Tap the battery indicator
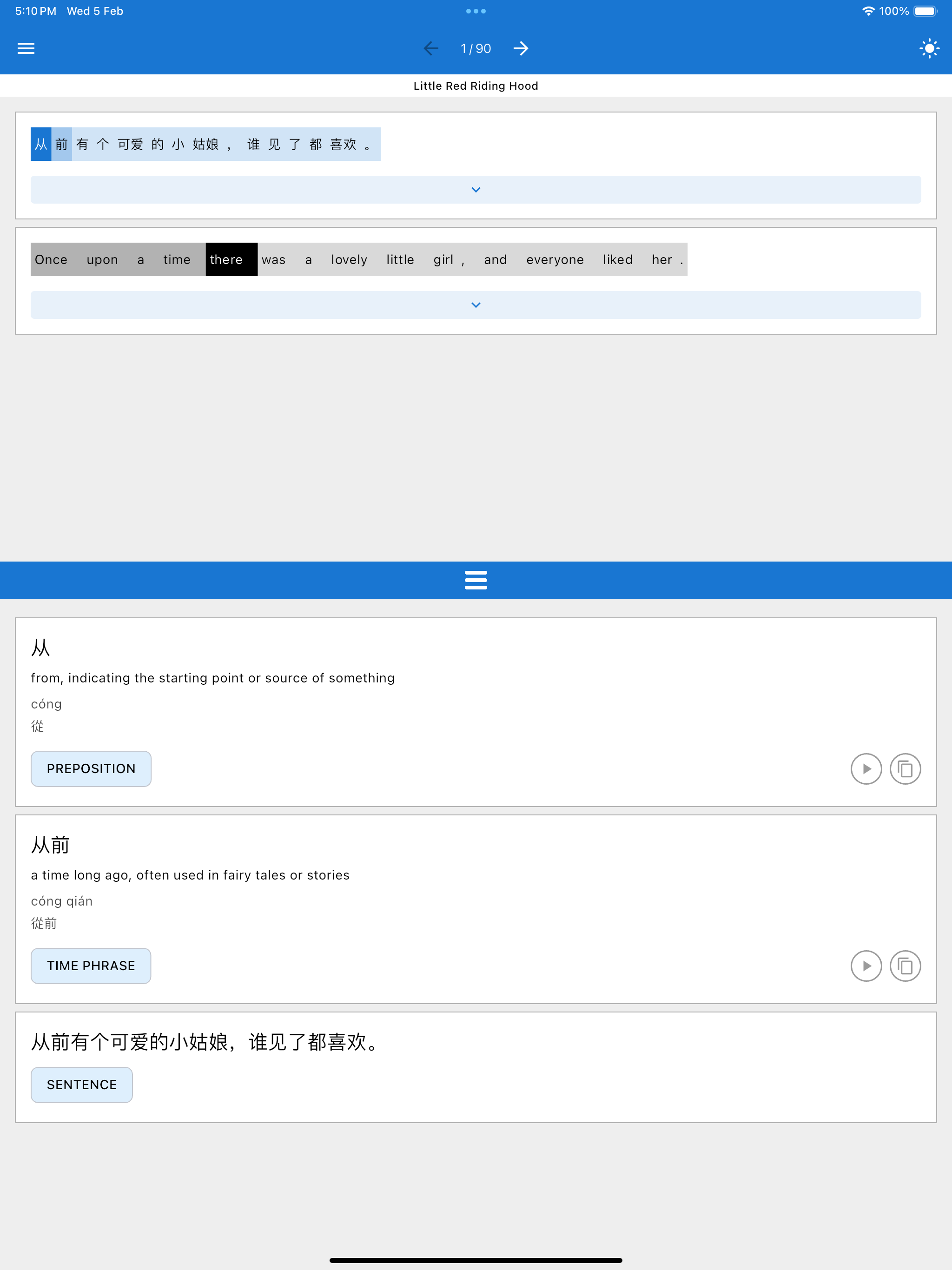The image size is (952, 1270). pyautogui.click(x=926, y=11)
